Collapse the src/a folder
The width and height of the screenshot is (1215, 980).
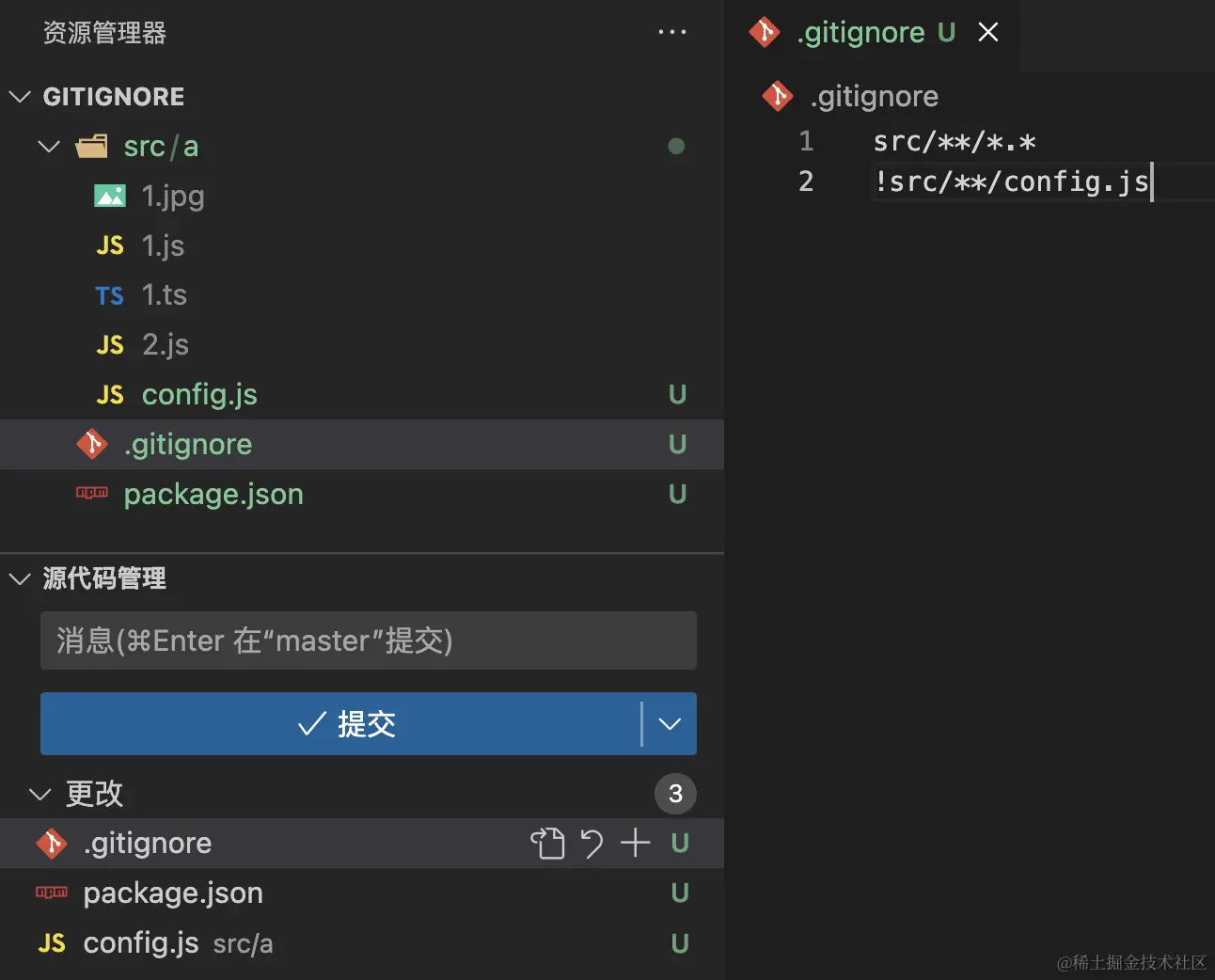[49, 147]
